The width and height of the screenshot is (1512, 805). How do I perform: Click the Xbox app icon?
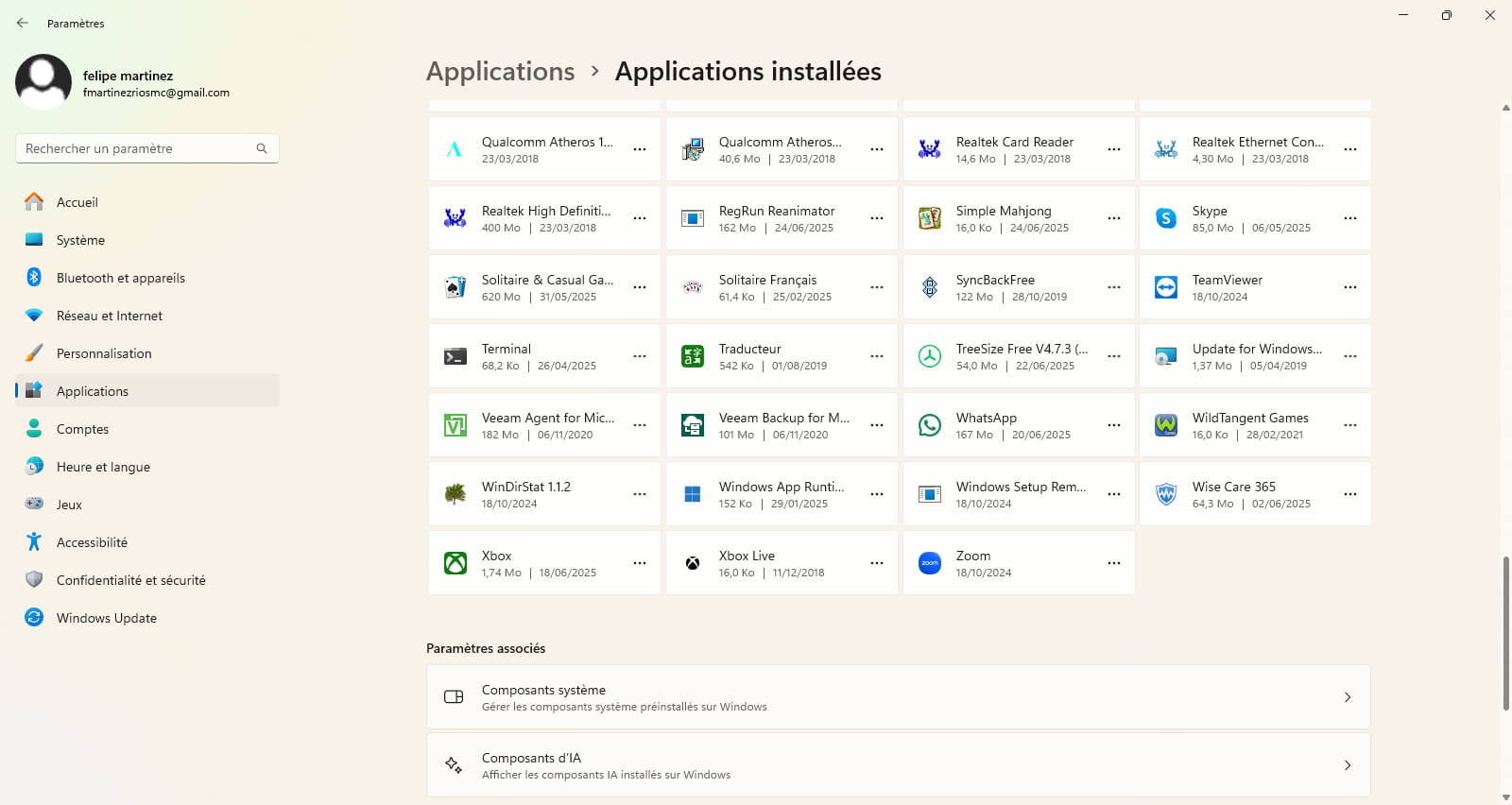455,563
